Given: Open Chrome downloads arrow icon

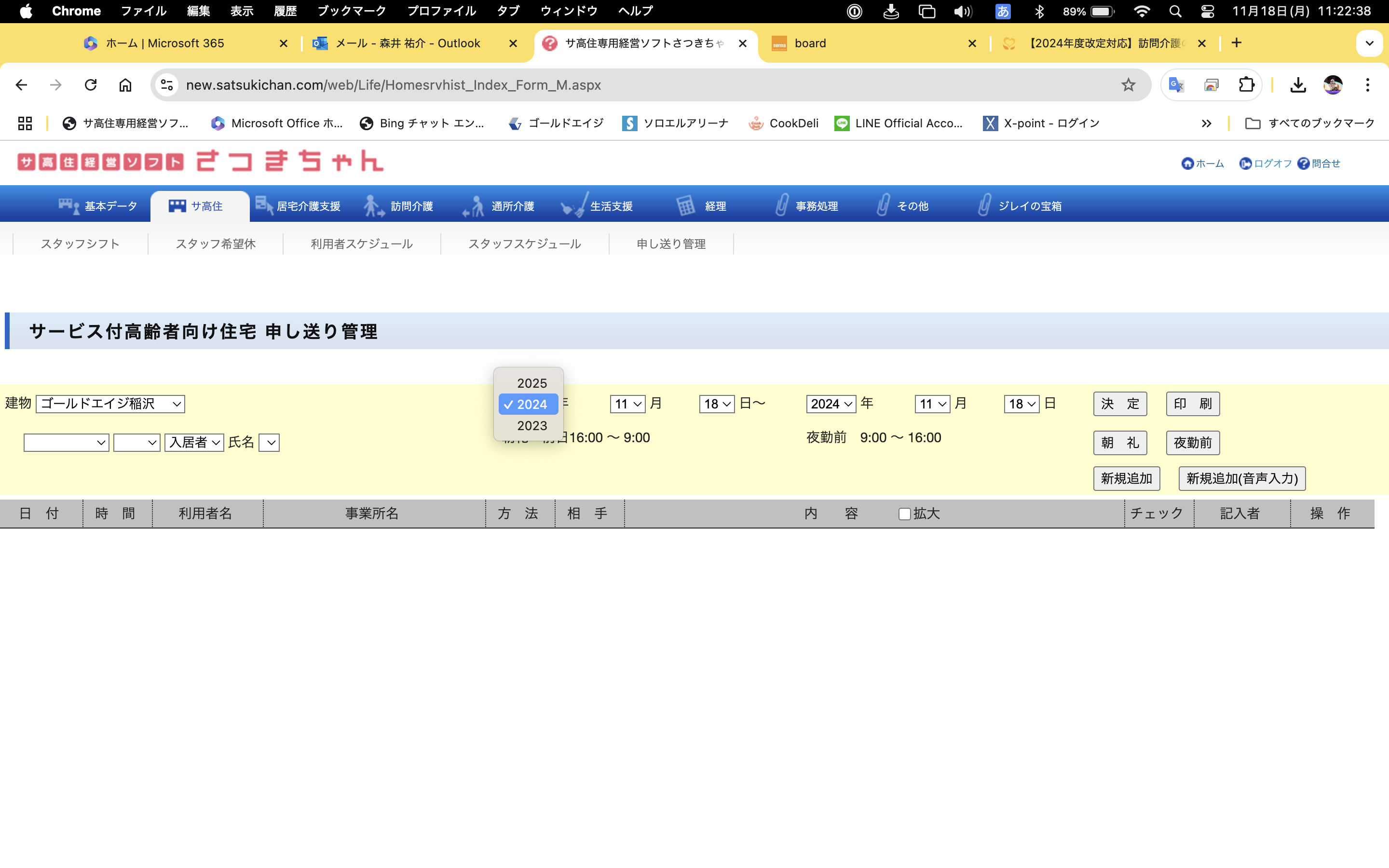Looking at the screenshot, I should point(1298,85).
